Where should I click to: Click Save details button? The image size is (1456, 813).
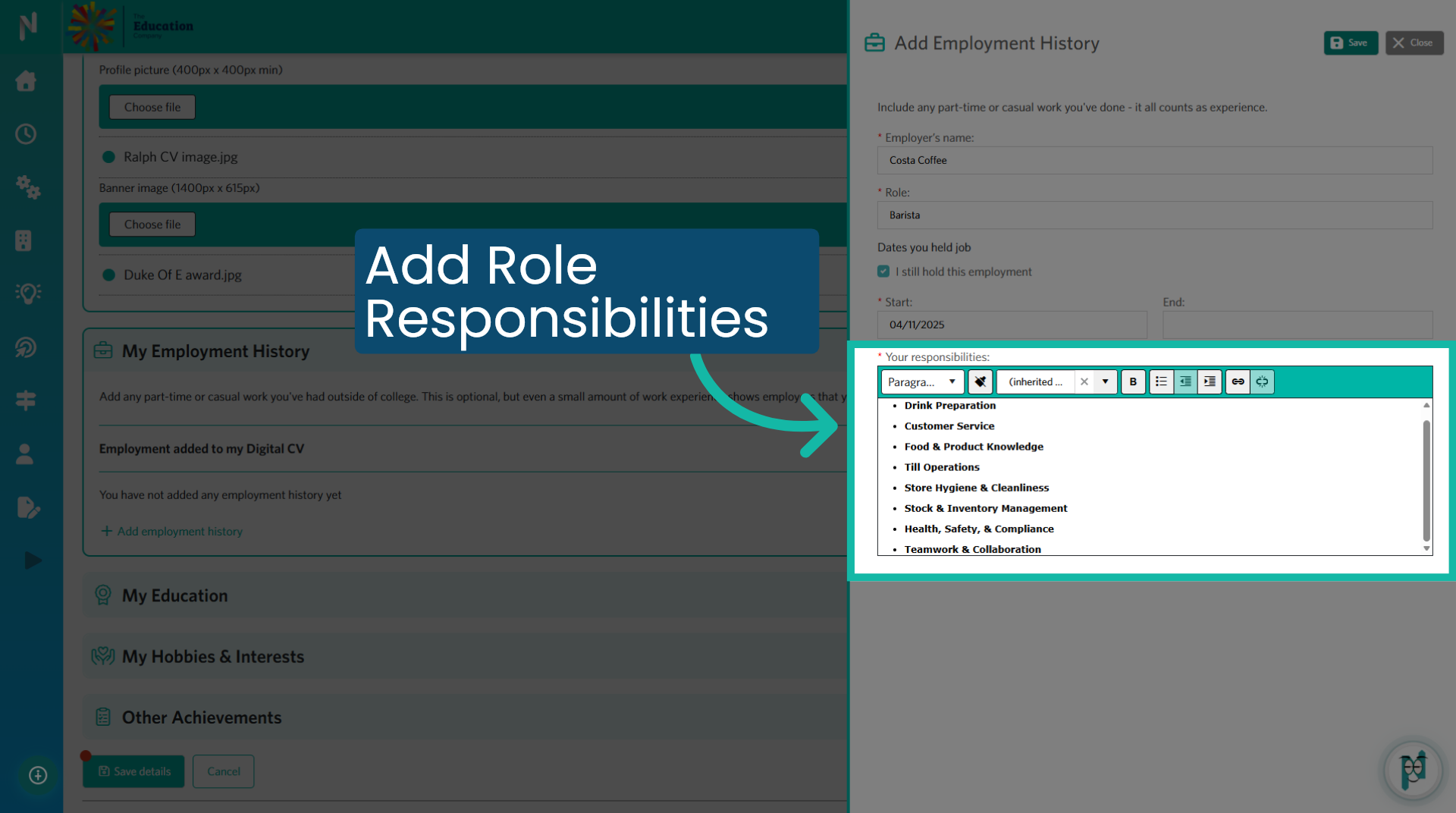[x=133, y=771]
